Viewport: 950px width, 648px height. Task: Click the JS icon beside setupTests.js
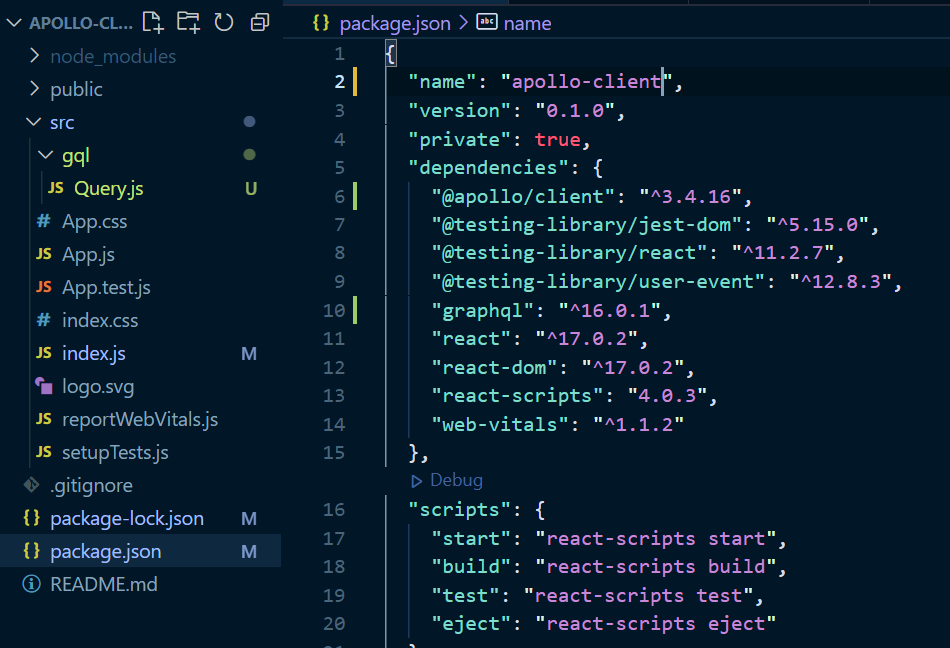pos(44,452)
